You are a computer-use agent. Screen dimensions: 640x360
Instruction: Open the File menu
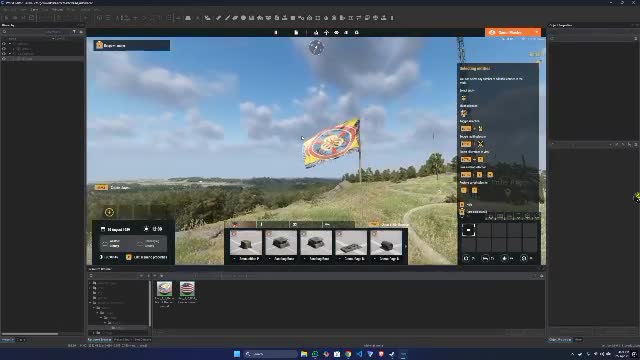click(4, 9)
